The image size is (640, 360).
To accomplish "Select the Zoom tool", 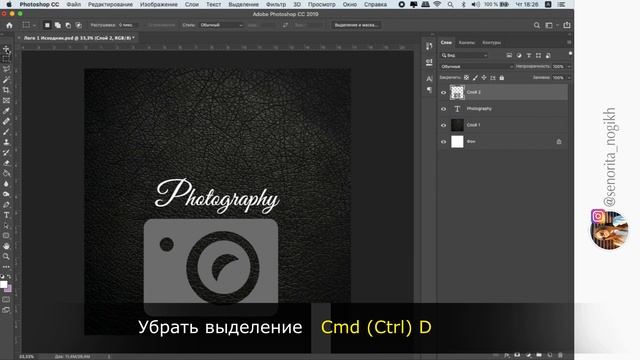I will click(x=6, y=256).
